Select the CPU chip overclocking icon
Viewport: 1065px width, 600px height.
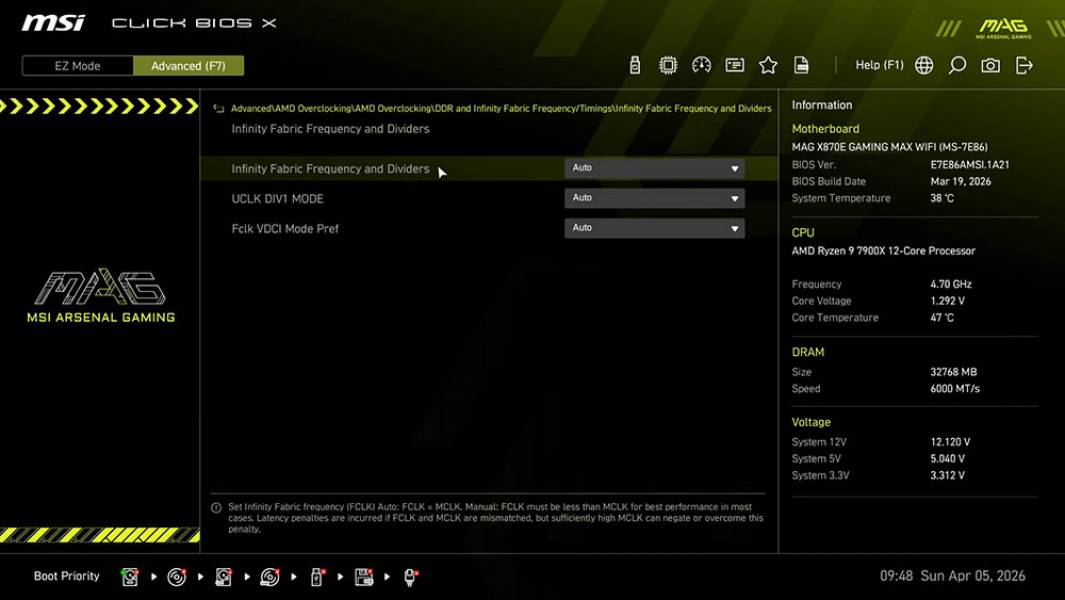click(x=668, y=64)
